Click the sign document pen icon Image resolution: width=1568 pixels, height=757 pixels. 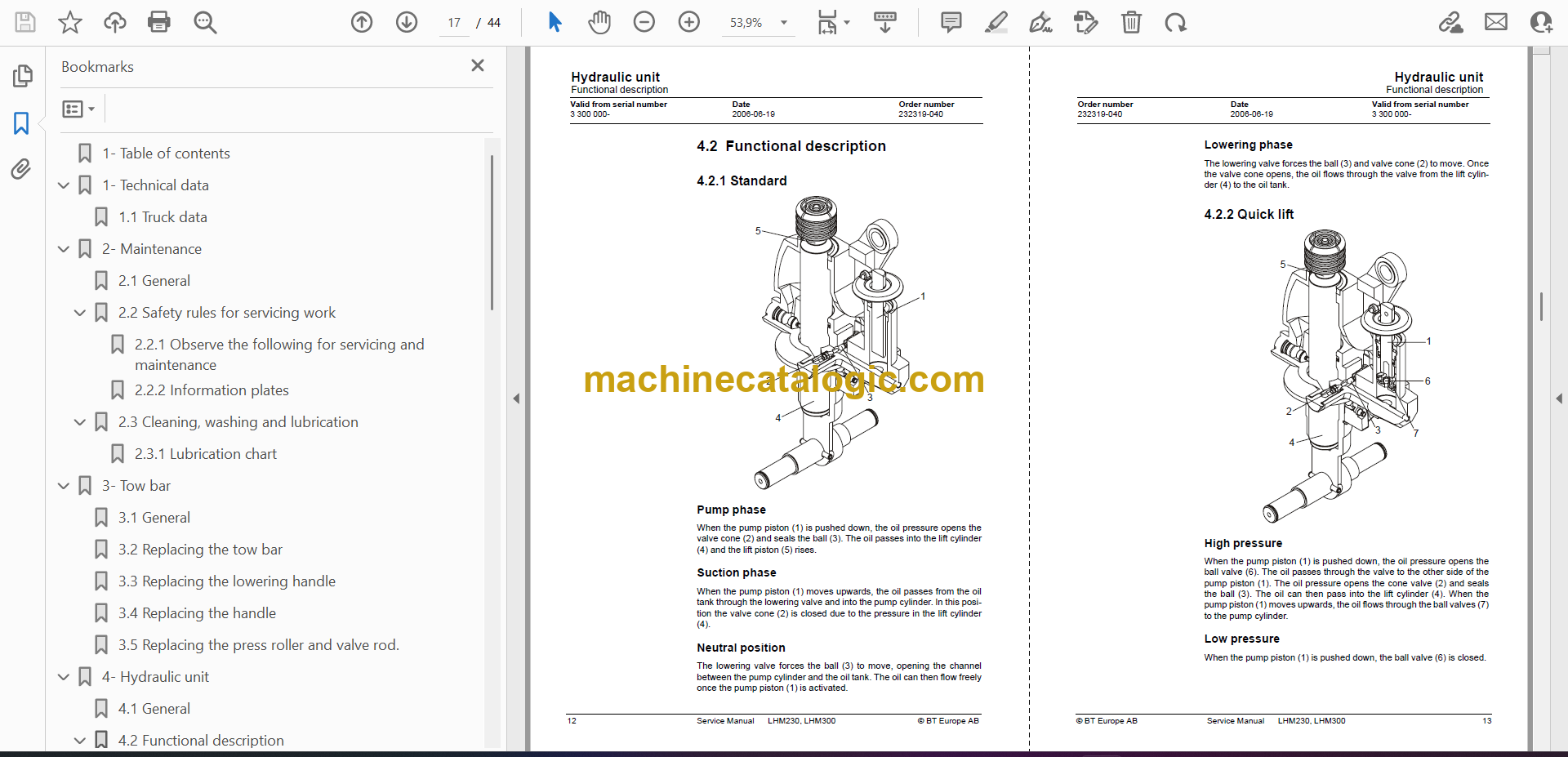pyautogui.click(x=1041, y=22)
